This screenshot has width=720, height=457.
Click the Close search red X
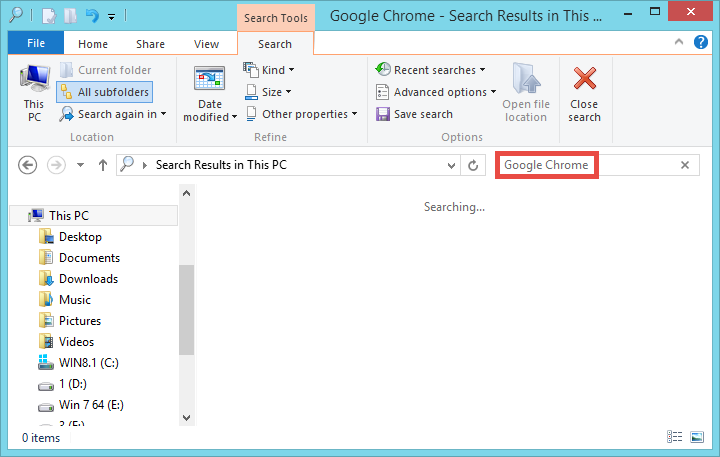585,78
